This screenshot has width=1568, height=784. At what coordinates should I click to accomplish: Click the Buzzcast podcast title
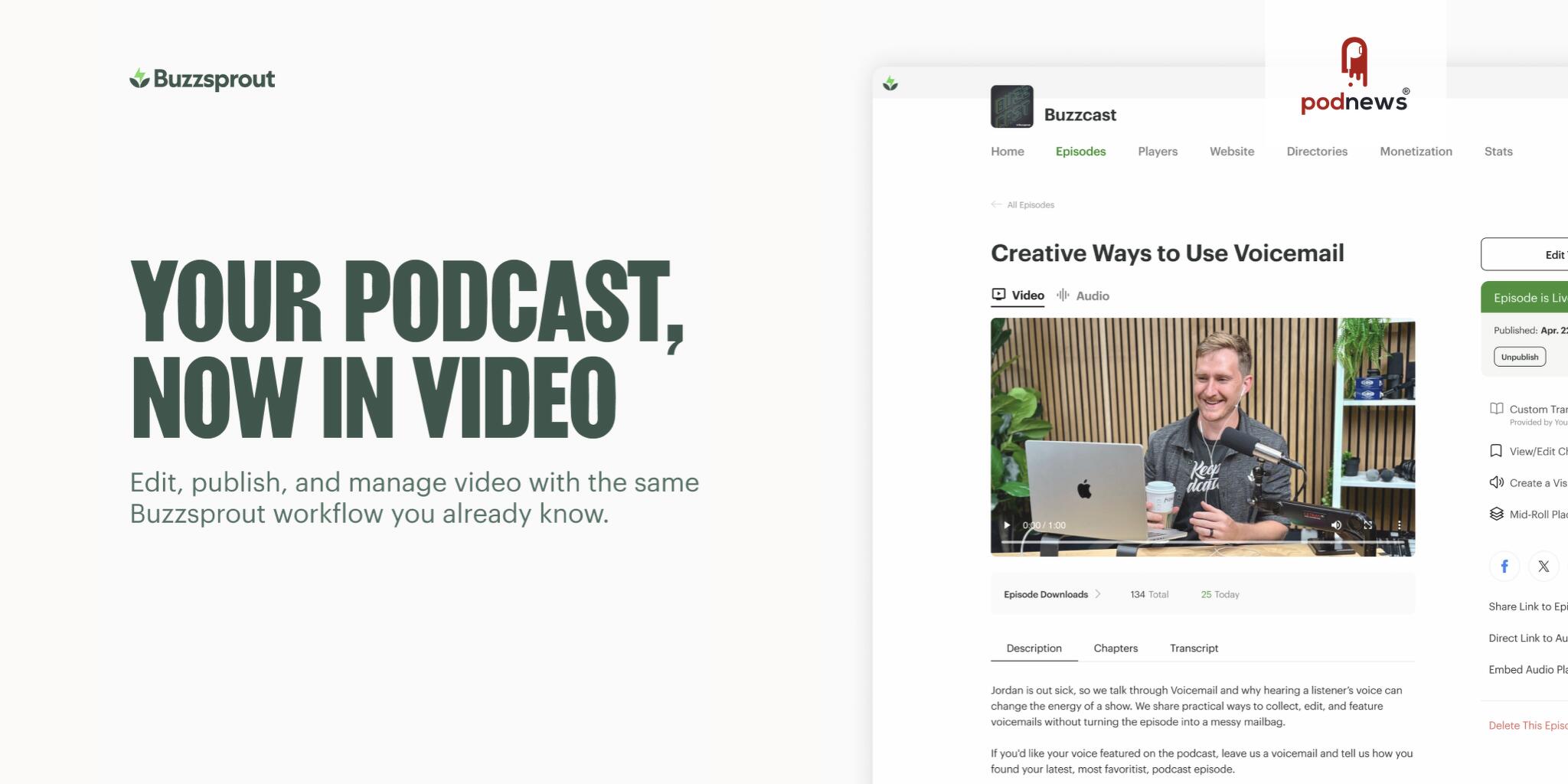point(1080,115)
